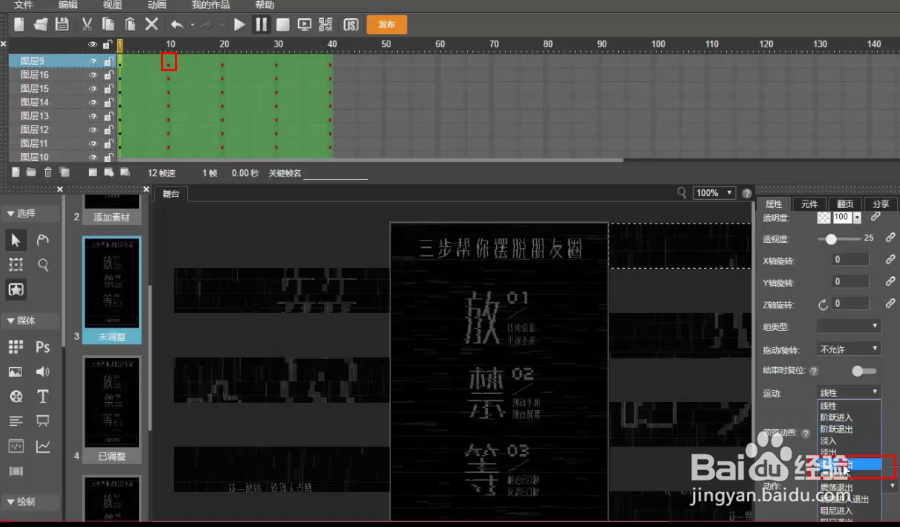Add a new layer in the timeline footer
The width and height of the screenshot is (900, 527).
[x=15, y=172]
